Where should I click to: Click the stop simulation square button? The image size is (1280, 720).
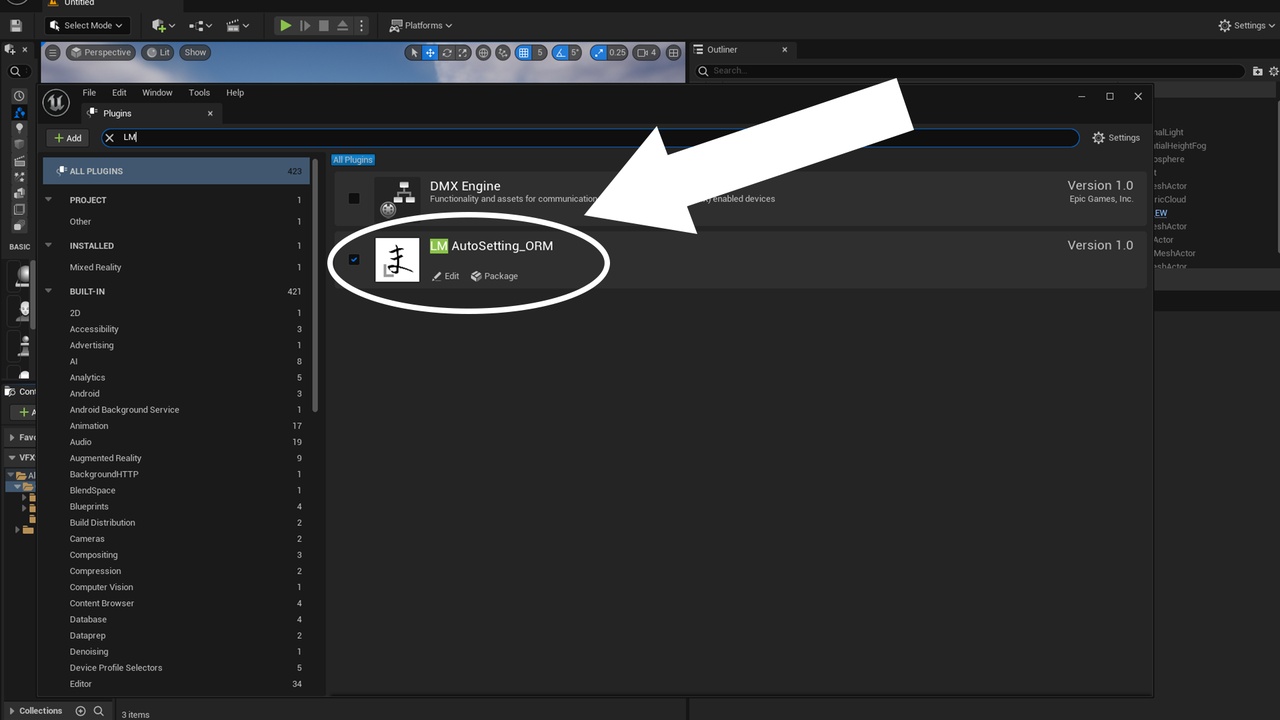pyautogui.click(x=323, y=25)
